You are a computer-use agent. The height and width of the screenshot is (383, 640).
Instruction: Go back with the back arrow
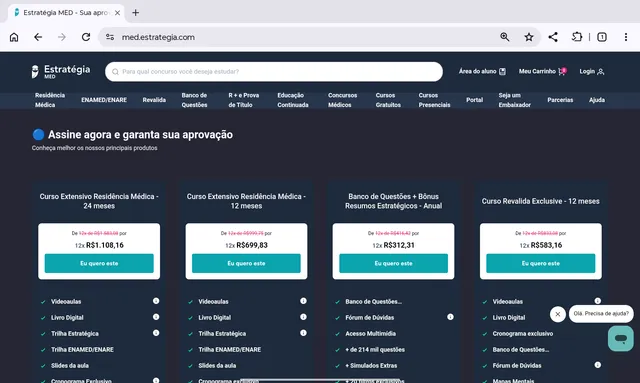tap(38, 37)
